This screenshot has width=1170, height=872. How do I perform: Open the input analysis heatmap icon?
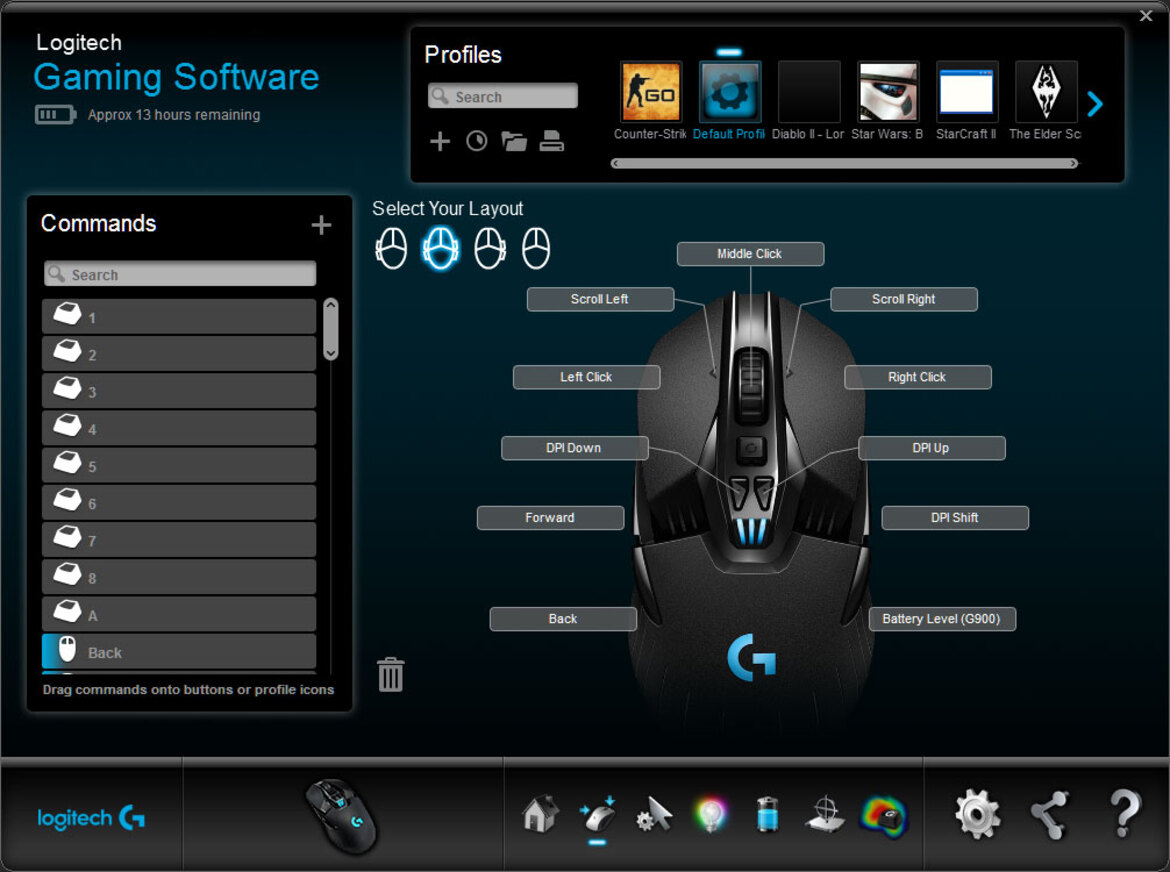(x=883, y=815)
